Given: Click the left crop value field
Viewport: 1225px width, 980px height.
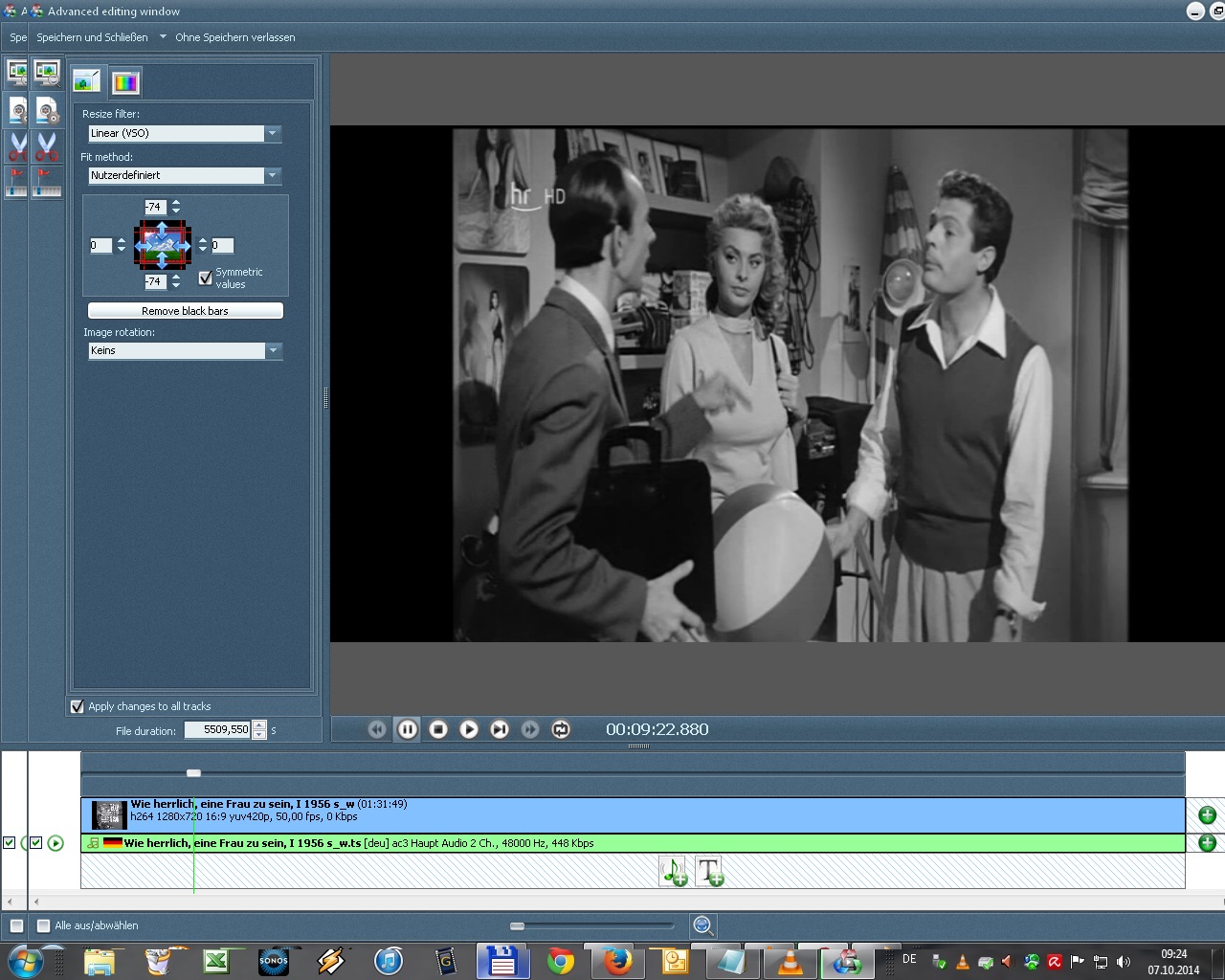Looking at the screenshot, I should coord(100,245).
